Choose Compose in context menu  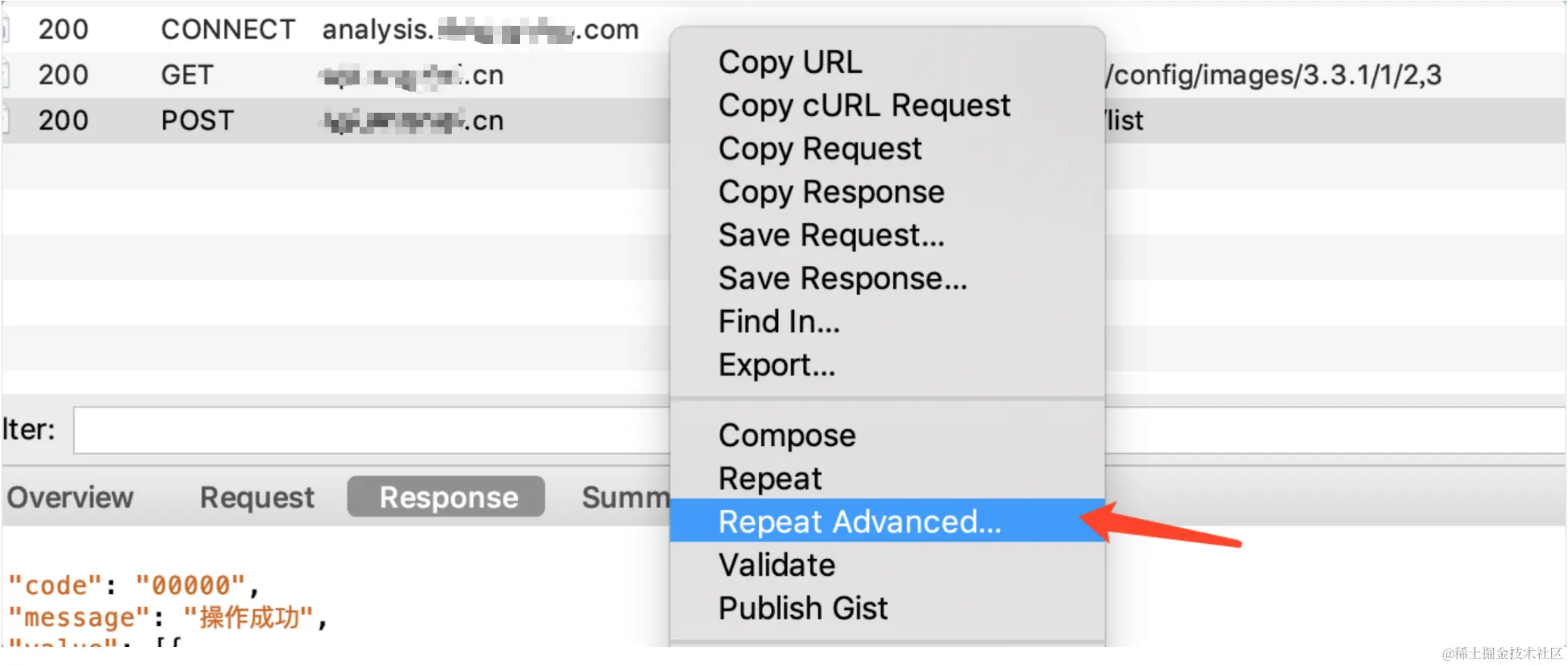[x=787, y=435]
